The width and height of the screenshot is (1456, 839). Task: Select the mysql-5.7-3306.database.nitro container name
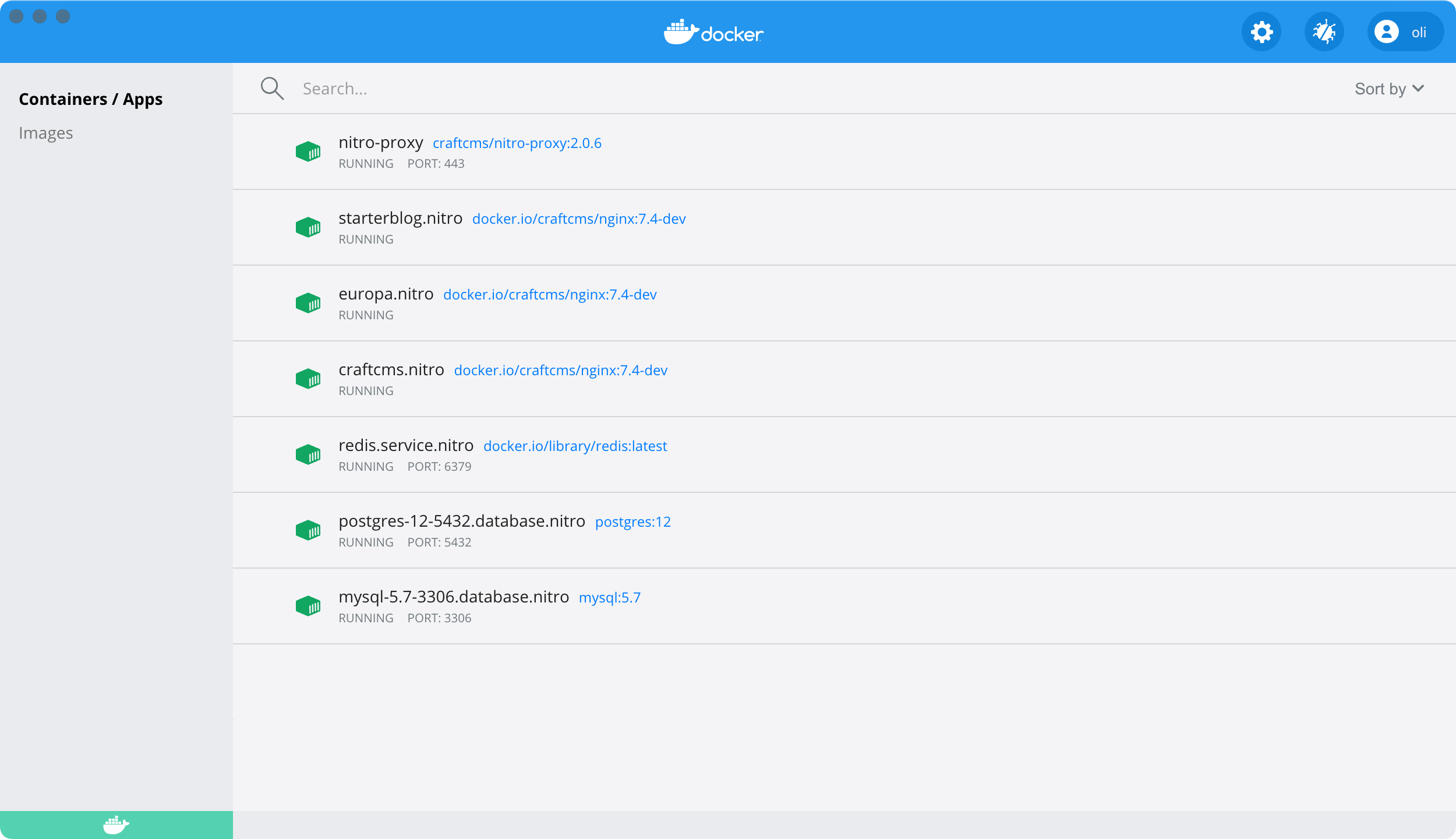[454, 597]
